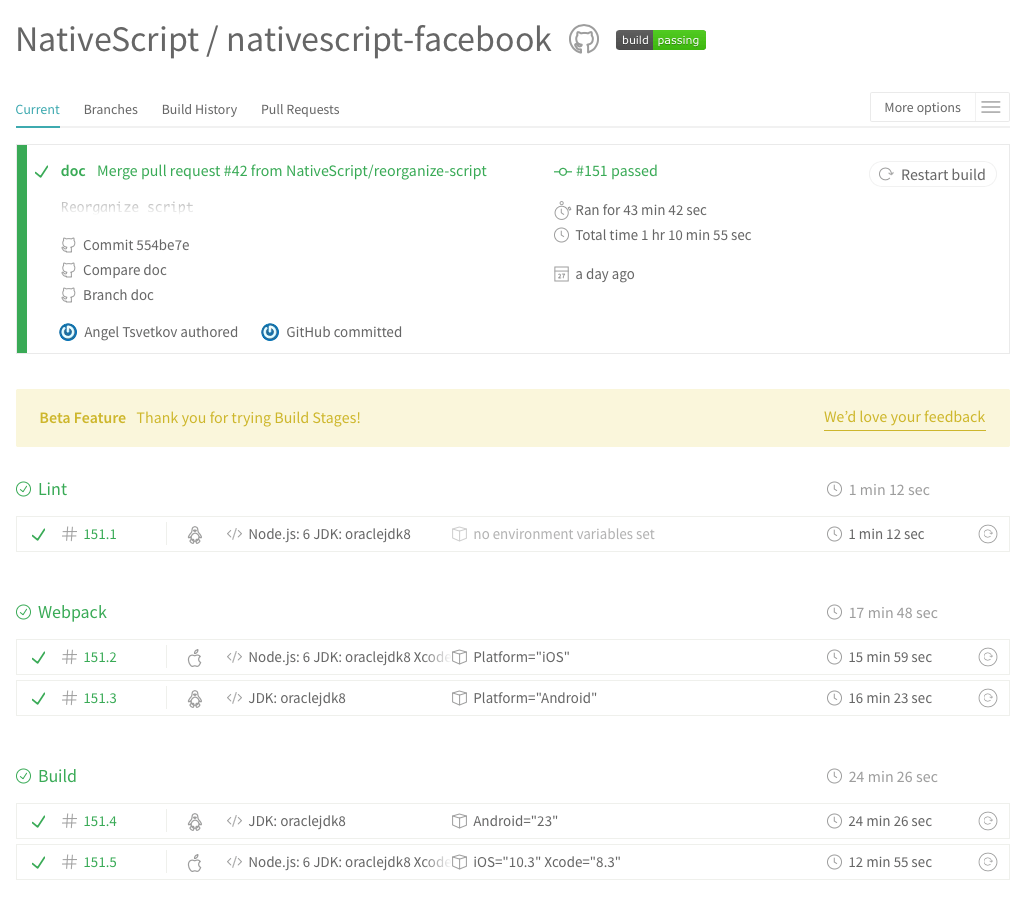
Task: Open the Compare doc link
Action: point(124,270)
